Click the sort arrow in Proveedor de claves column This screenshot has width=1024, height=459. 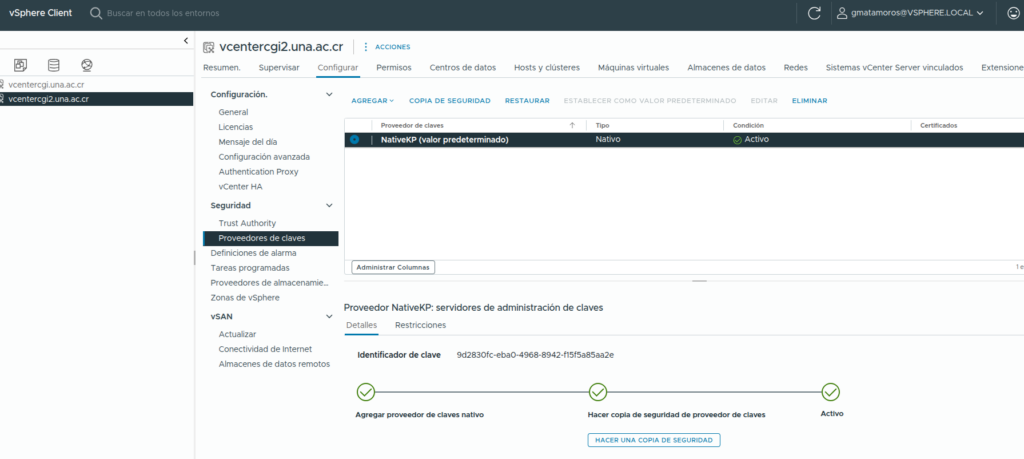572,125
